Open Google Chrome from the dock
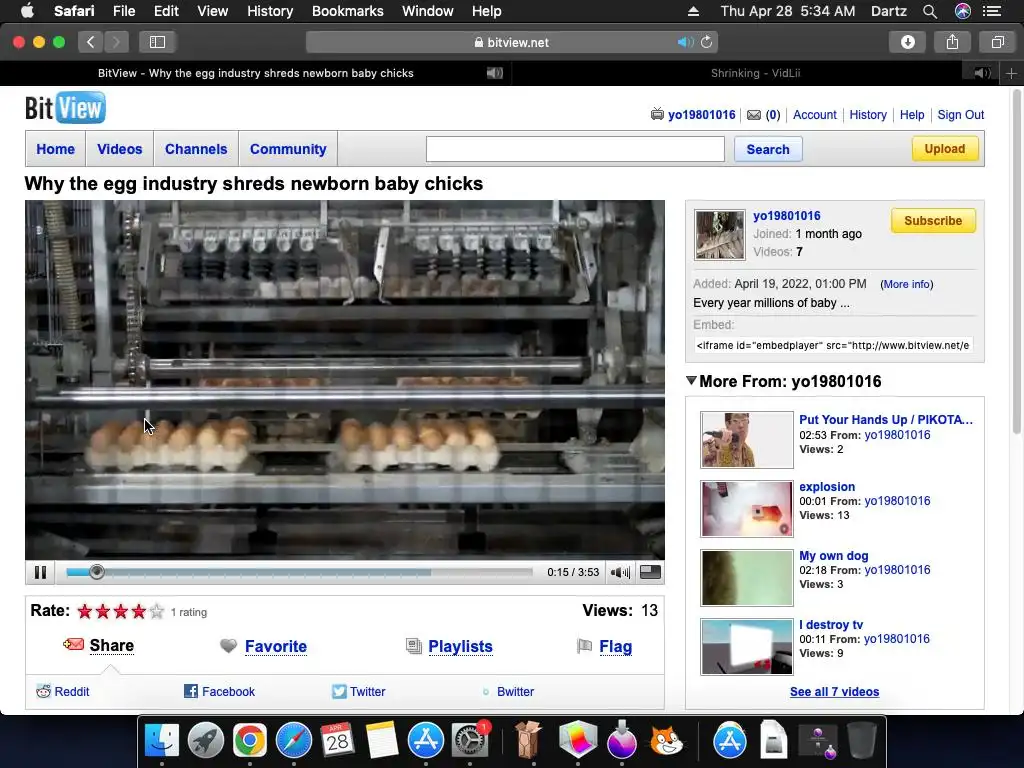Viewport: 1024px width, 768px height. (249, 741)
